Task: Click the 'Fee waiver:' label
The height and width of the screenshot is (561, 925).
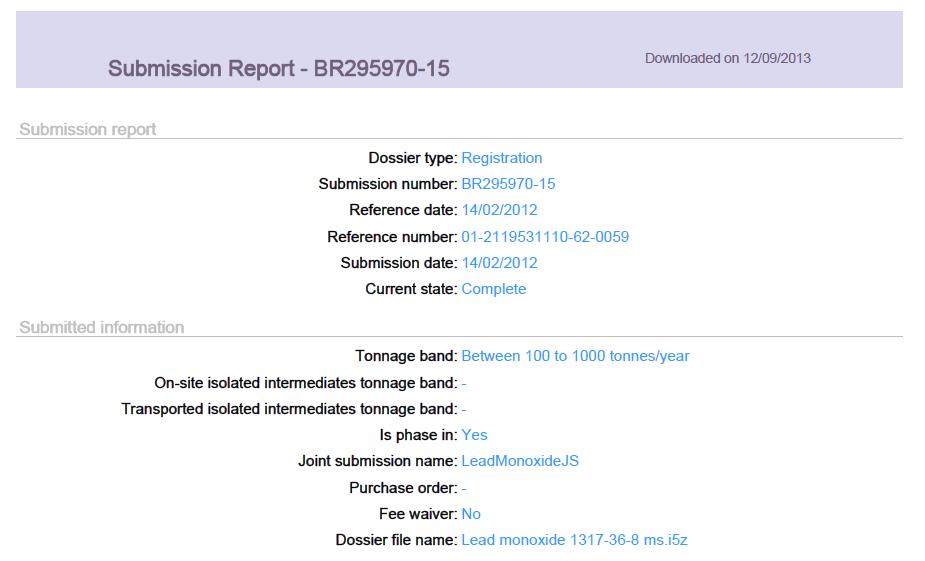Action: tap(418, 514)
